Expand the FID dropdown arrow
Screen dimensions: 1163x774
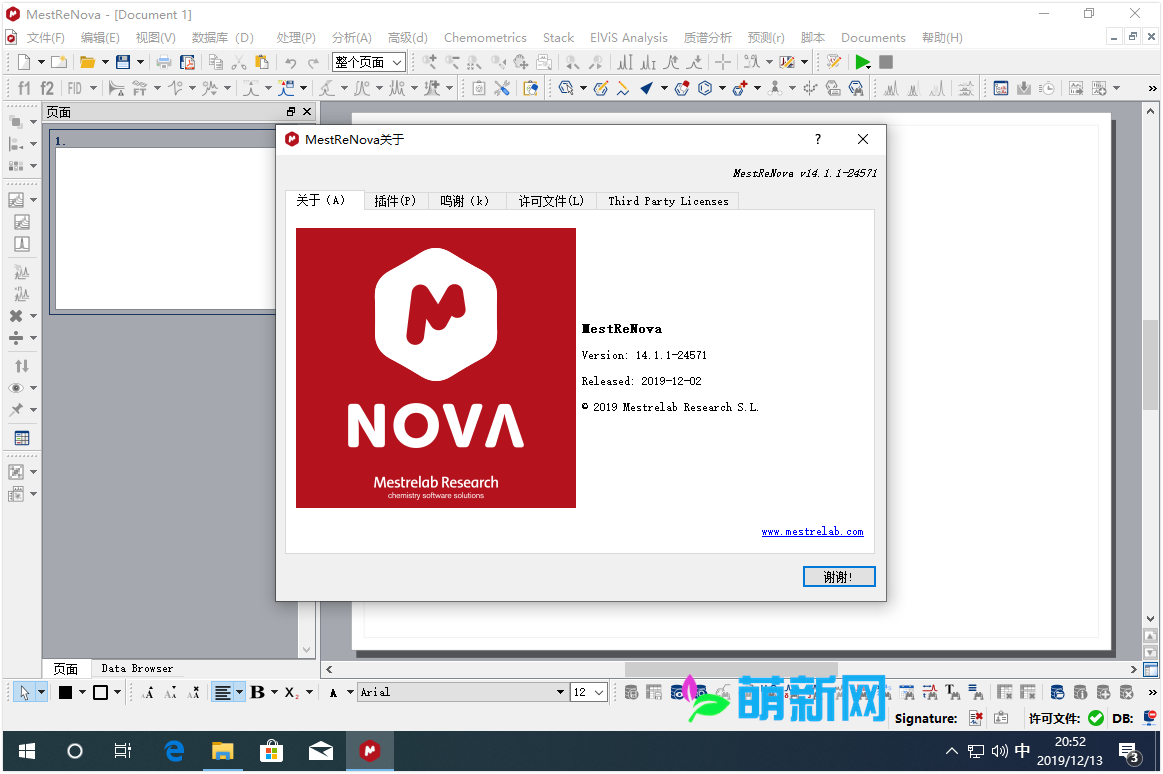[93, 89]
